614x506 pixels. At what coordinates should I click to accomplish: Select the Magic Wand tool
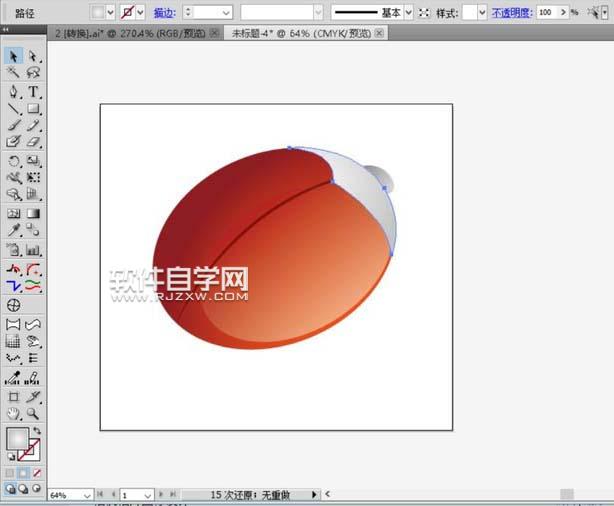[13, 73]
